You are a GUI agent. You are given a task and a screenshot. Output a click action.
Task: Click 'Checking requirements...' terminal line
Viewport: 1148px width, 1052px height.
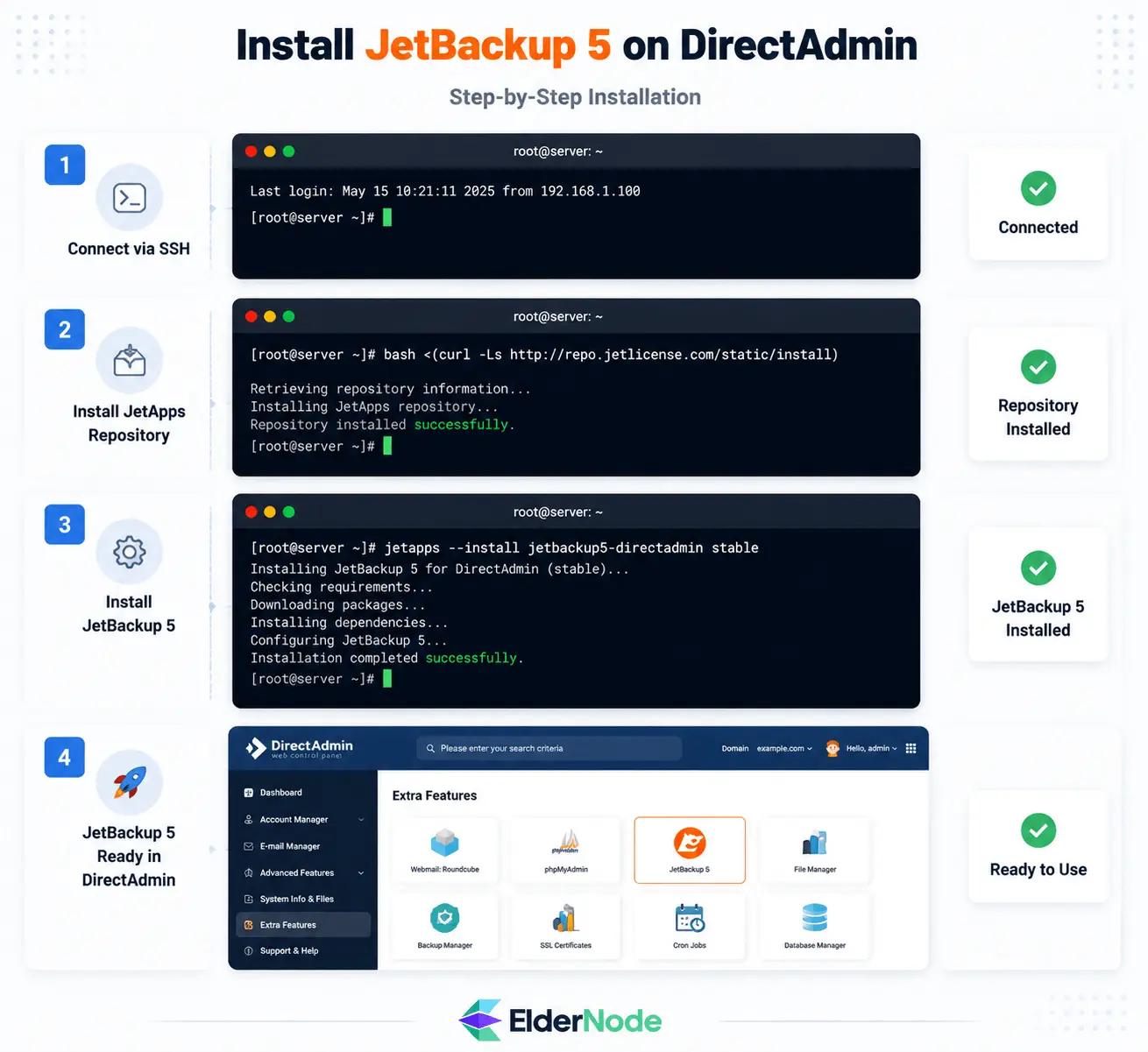pyautogui.click(x=341, y=587)
